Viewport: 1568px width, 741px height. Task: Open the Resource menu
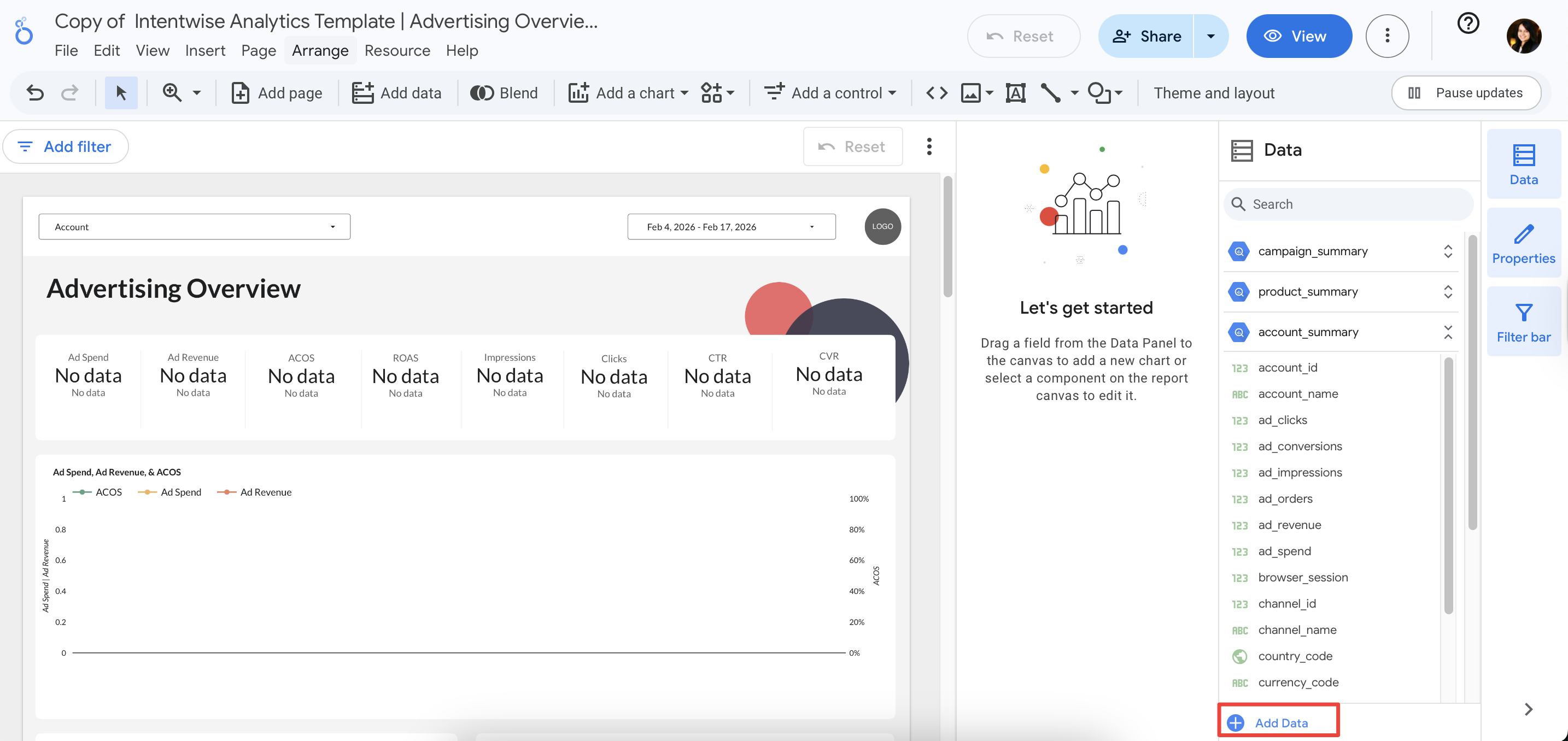397,50
